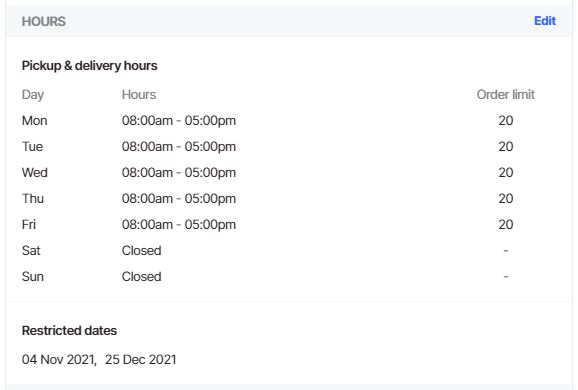
Task: Click the Day column header
Action: (x=33, y=95)
